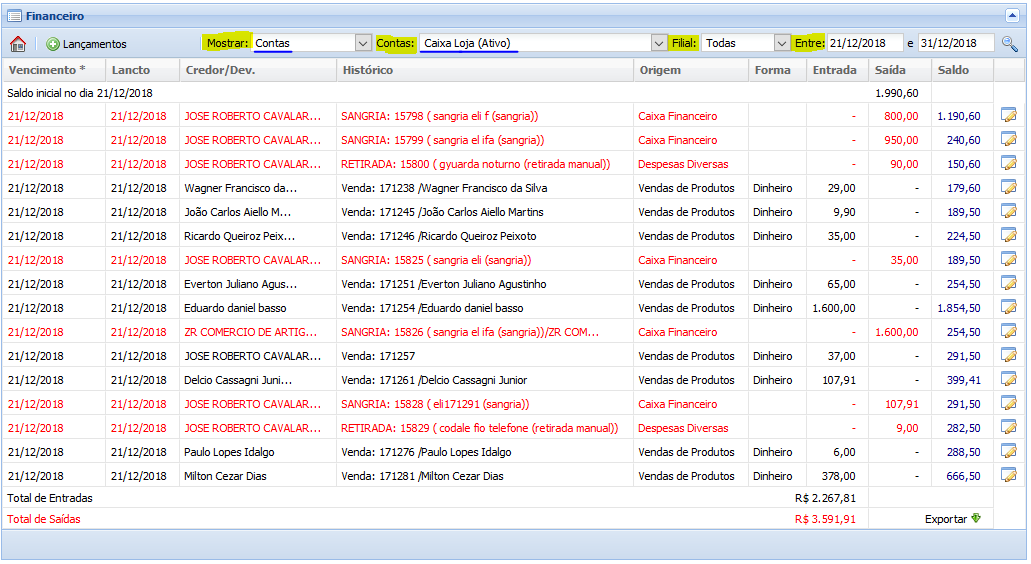This screenshot has width=1031, height=564.
Task: Click the 1.990,60 initial balance
Action: (896, 93)
